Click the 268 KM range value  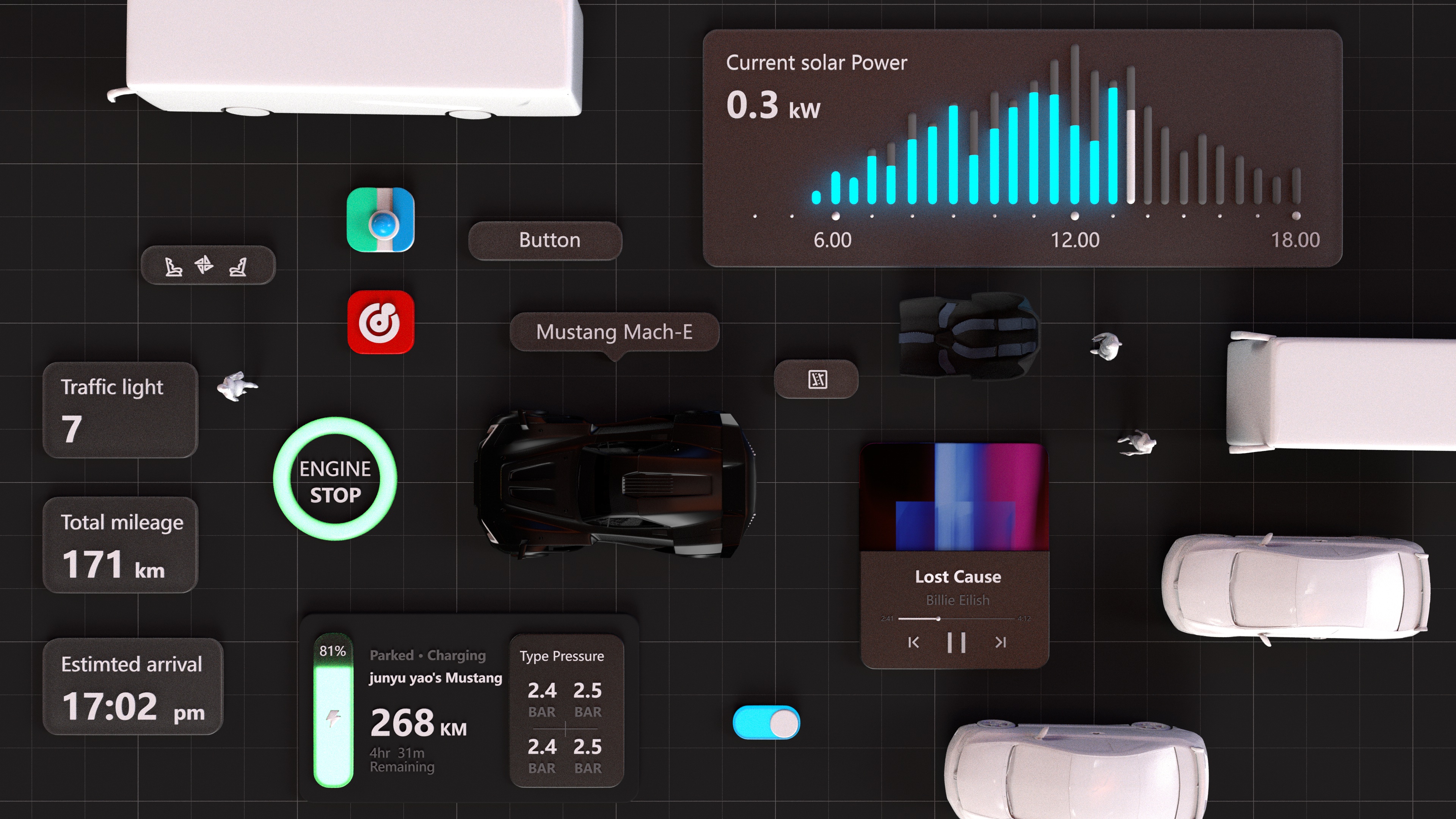[x=419, y=723]
